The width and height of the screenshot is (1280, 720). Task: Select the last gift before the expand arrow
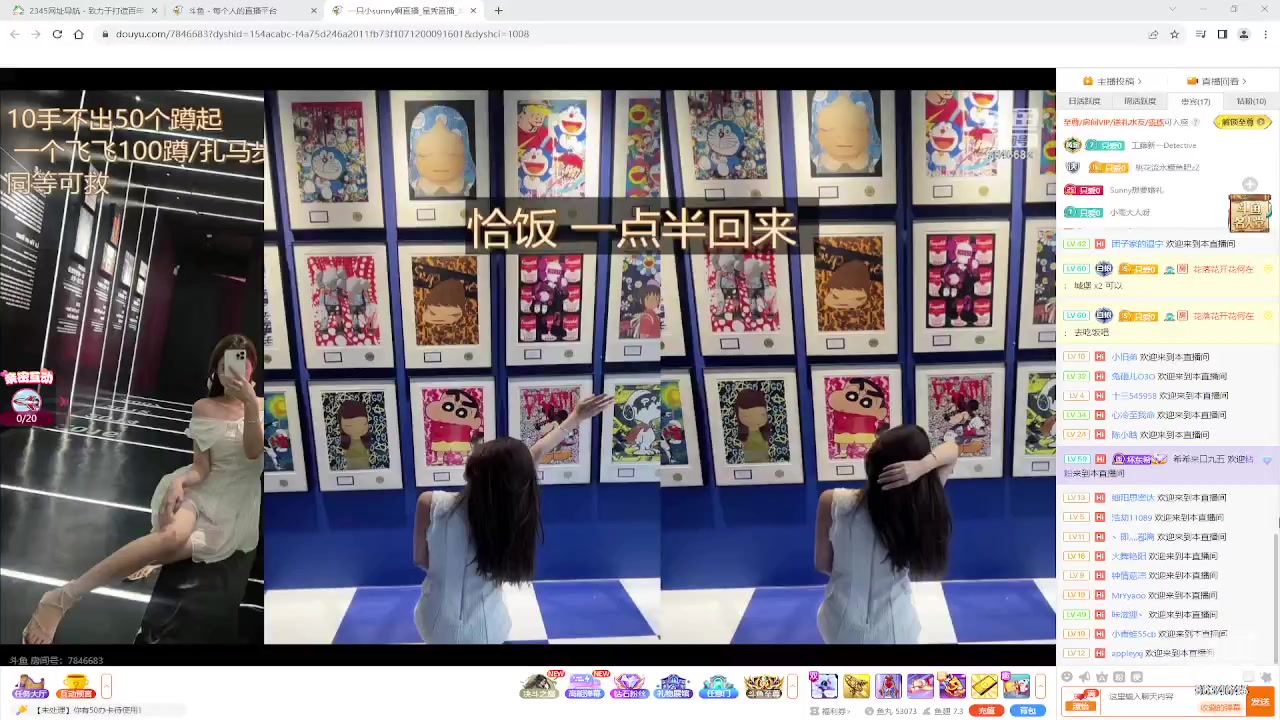(x=1017, y=686)
